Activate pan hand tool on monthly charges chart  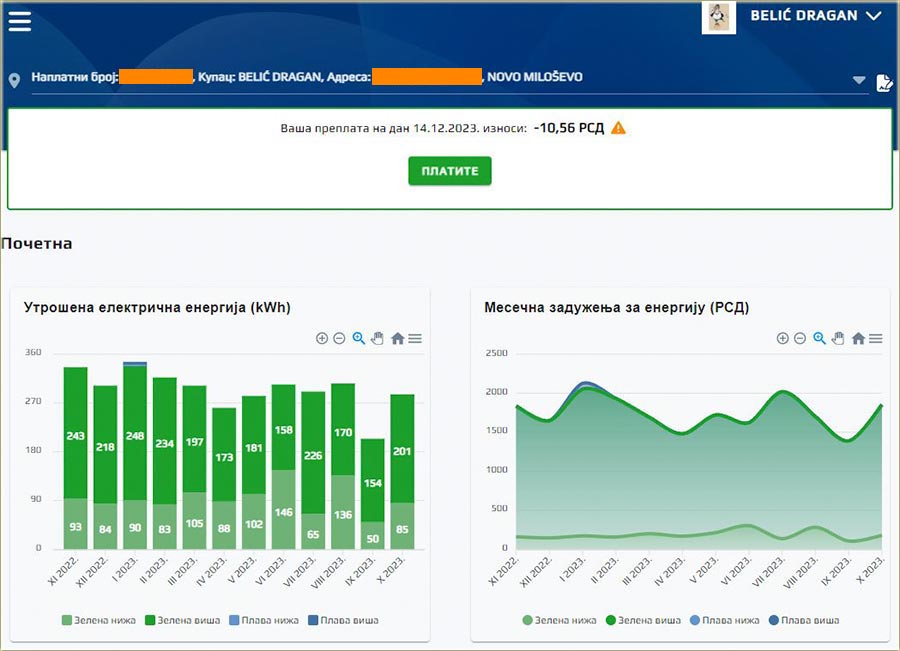pos(838,339)
